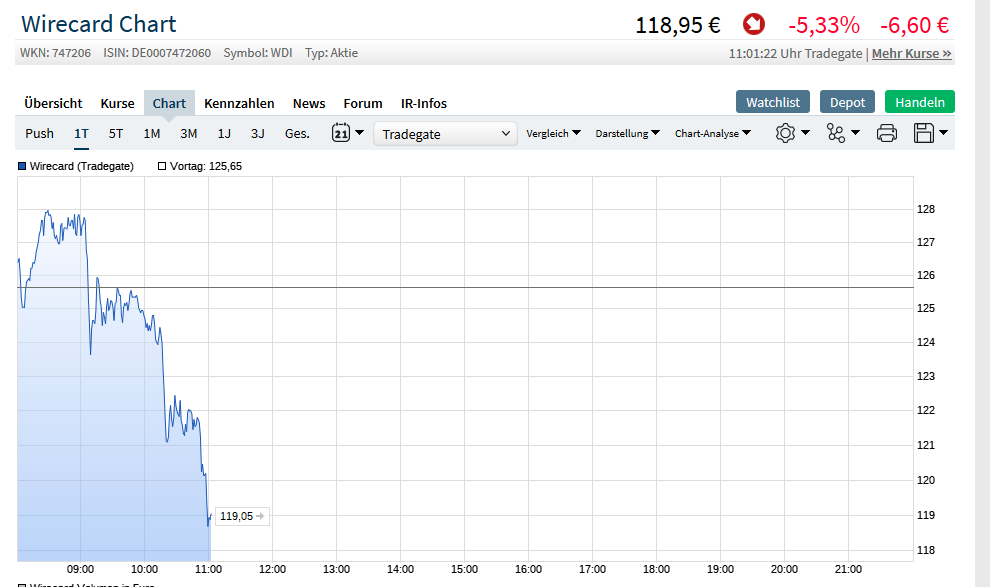The image size is (990, 587).
Task: Expand the Tradegate exchange dropdown
Action: [445, 133]
